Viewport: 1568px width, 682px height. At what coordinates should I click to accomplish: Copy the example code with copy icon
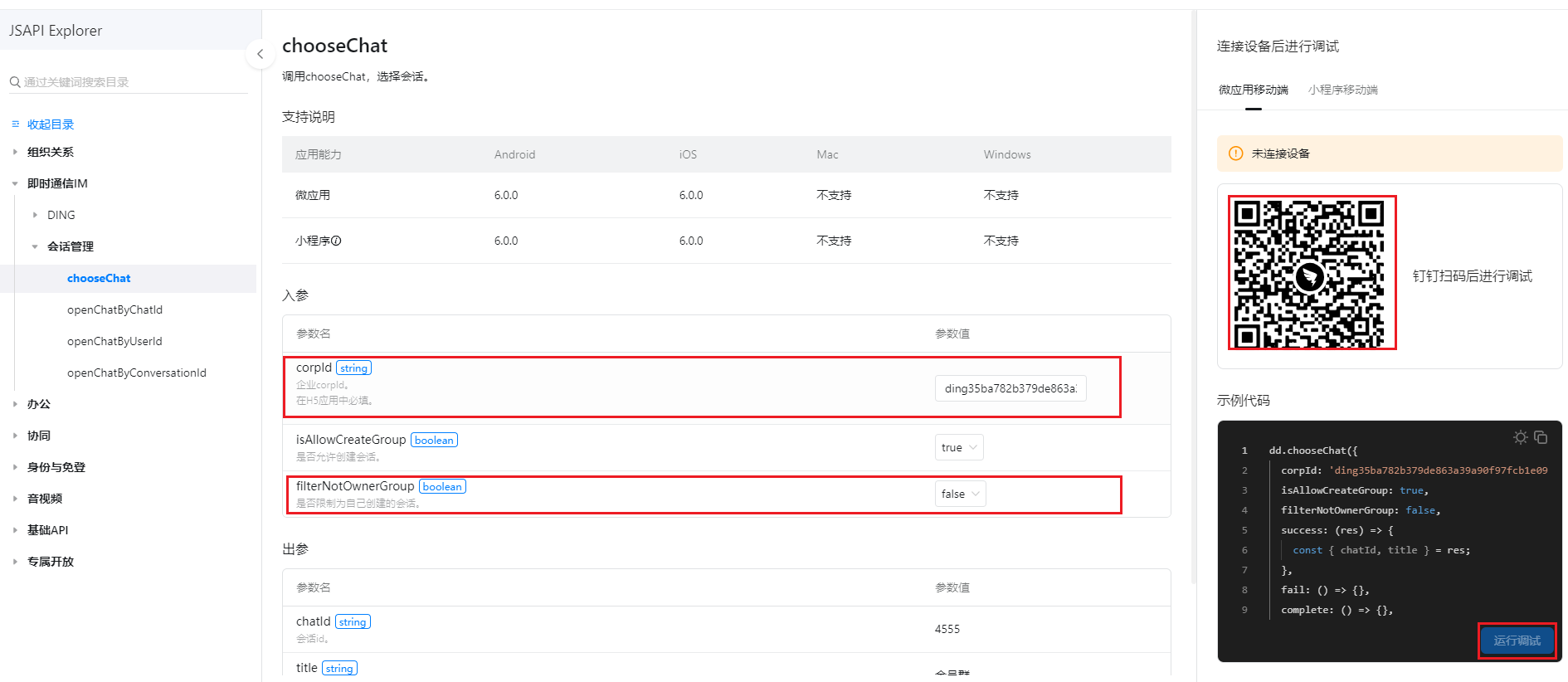click(x=1541, y=437)
